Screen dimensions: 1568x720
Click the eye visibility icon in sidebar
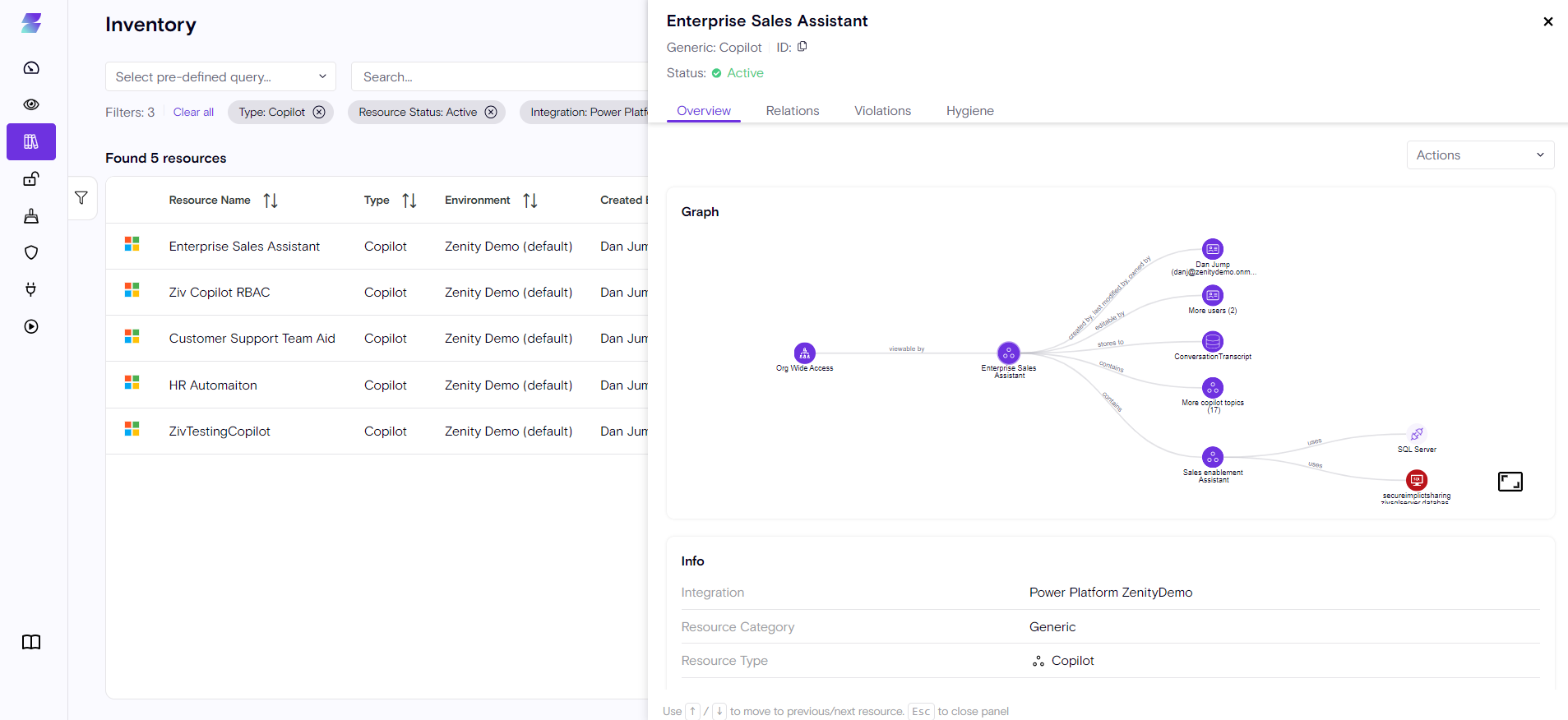pyautogui.click(x=31, y=104)
